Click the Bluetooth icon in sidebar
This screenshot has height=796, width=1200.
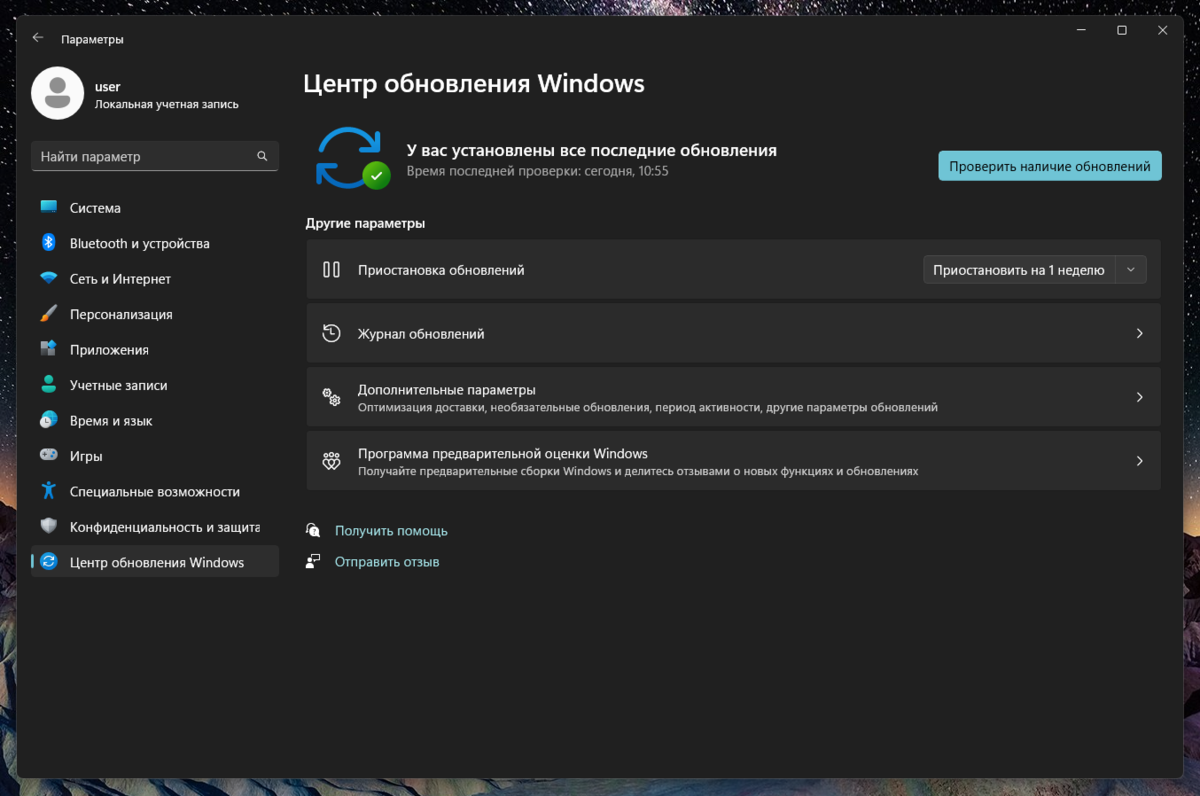[x=49, y=243]
